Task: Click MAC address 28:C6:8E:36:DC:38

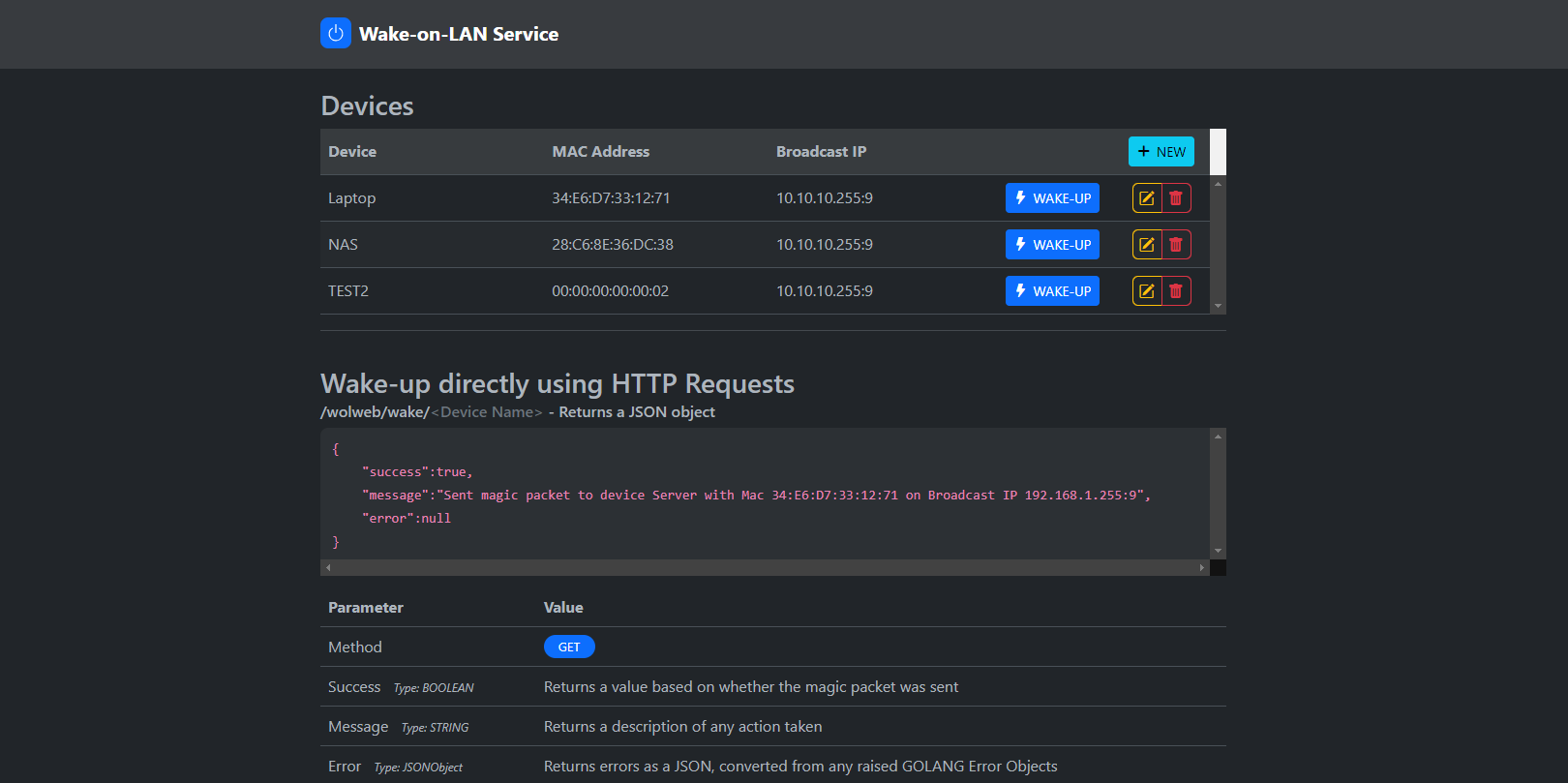Action: (613, 245)
